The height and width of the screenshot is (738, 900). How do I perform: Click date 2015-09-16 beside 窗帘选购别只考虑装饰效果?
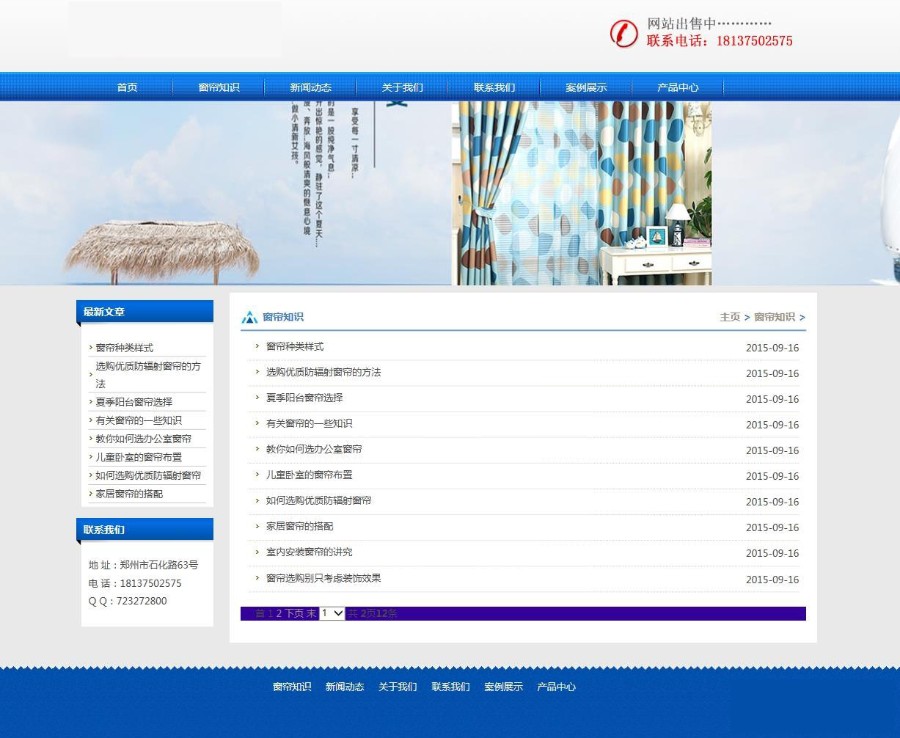coord(772,579)
